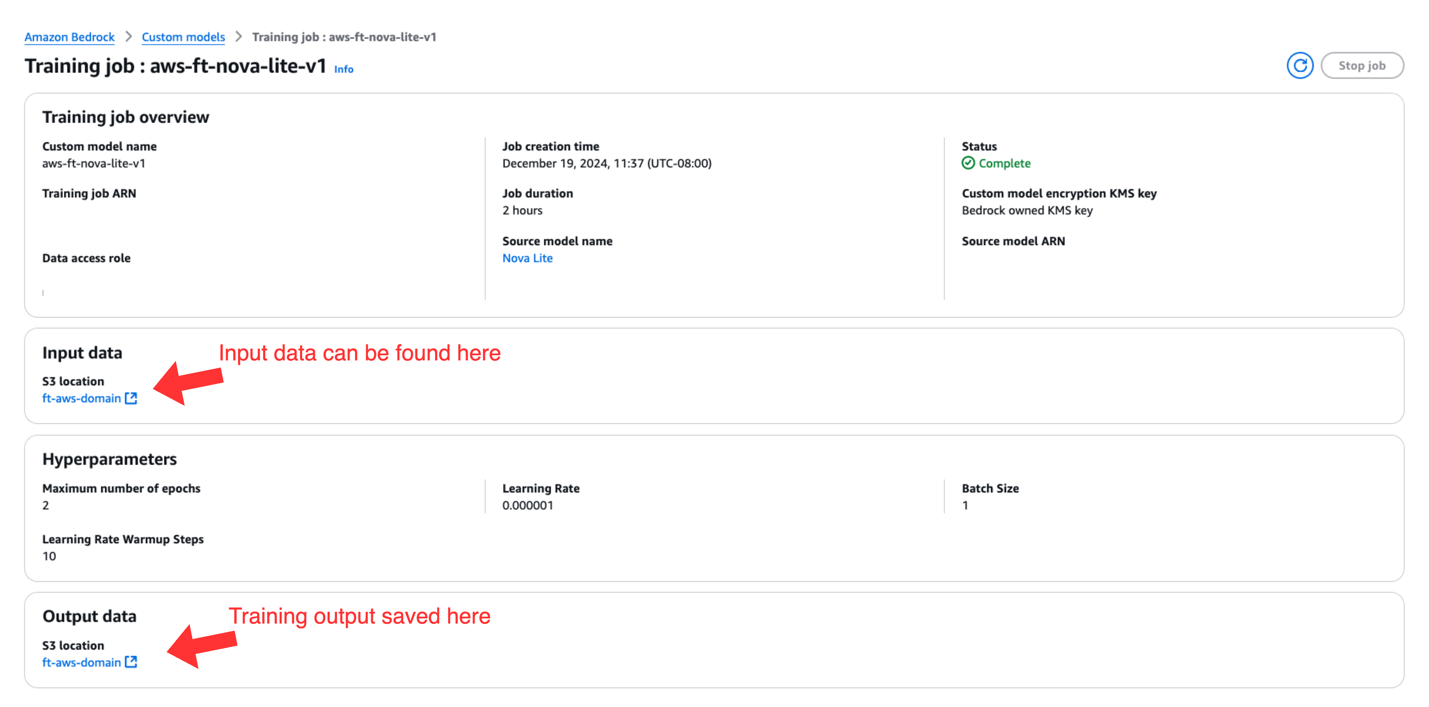The width and height of the screenshot is (1429, 707).
Task: Open the Info link beside title
Action: [x=344, y=69]
